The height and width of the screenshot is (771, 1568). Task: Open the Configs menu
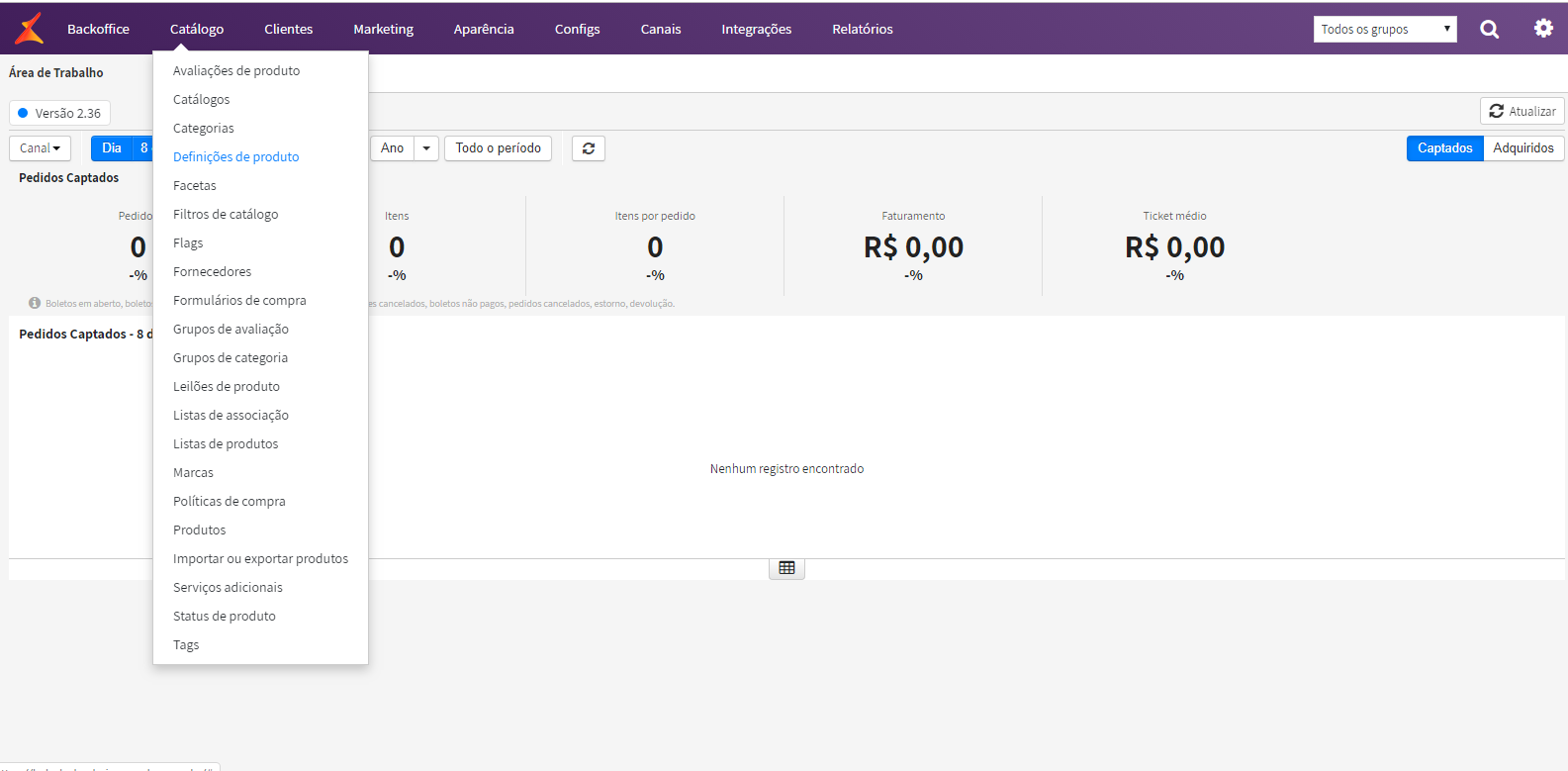tap(578, 29)
